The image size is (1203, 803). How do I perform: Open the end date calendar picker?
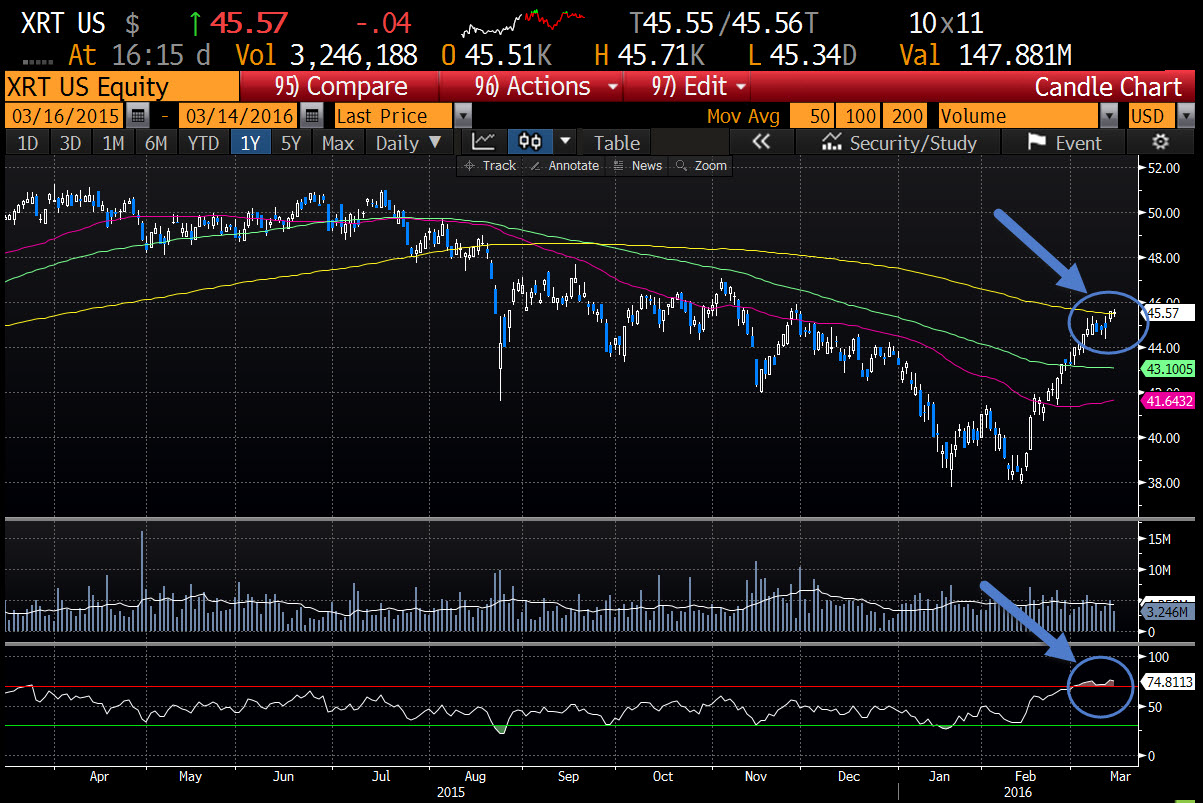pos(312,116)
